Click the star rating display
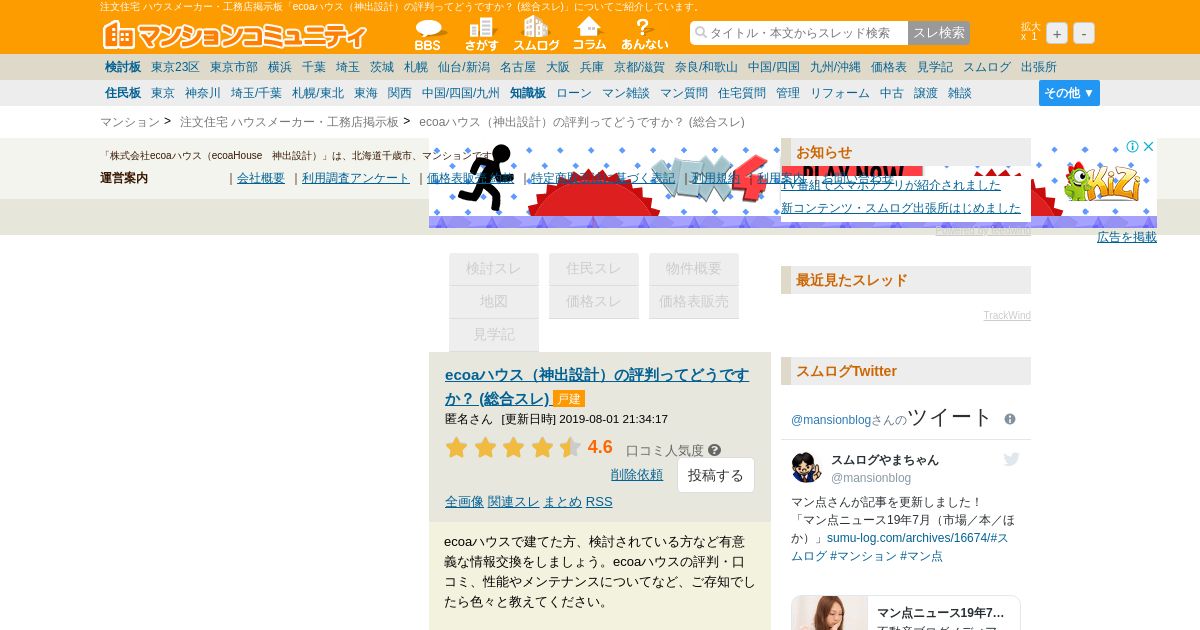The width and height of the screenshot is (1200, 630). pyautogui.click(x=513, y=447)
